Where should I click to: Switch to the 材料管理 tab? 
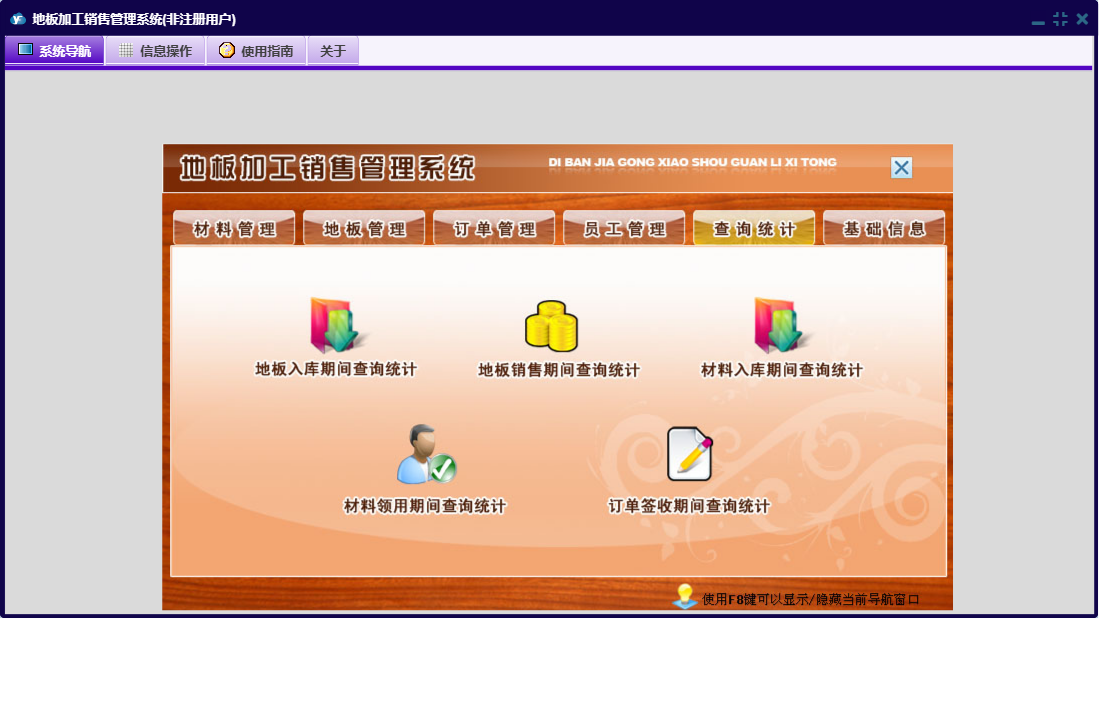234,229
